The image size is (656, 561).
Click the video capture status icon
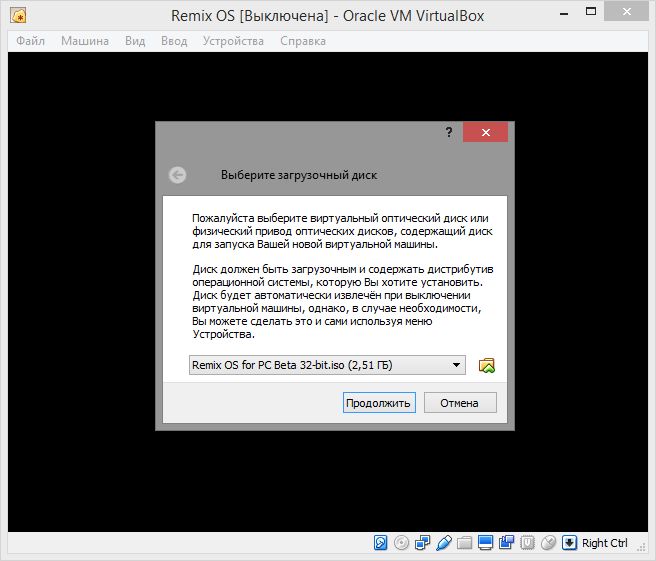(x=507, y=543)
